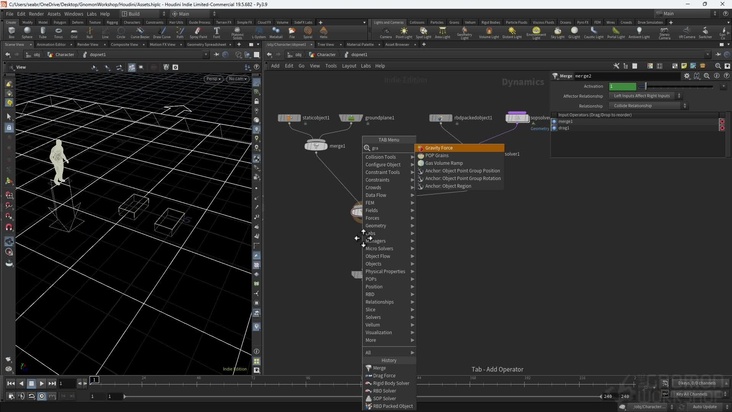The height and width of the screenshot is (412, 732).
Task: Add a Point Light from the shelf
Action: click(x=404, y=32)
